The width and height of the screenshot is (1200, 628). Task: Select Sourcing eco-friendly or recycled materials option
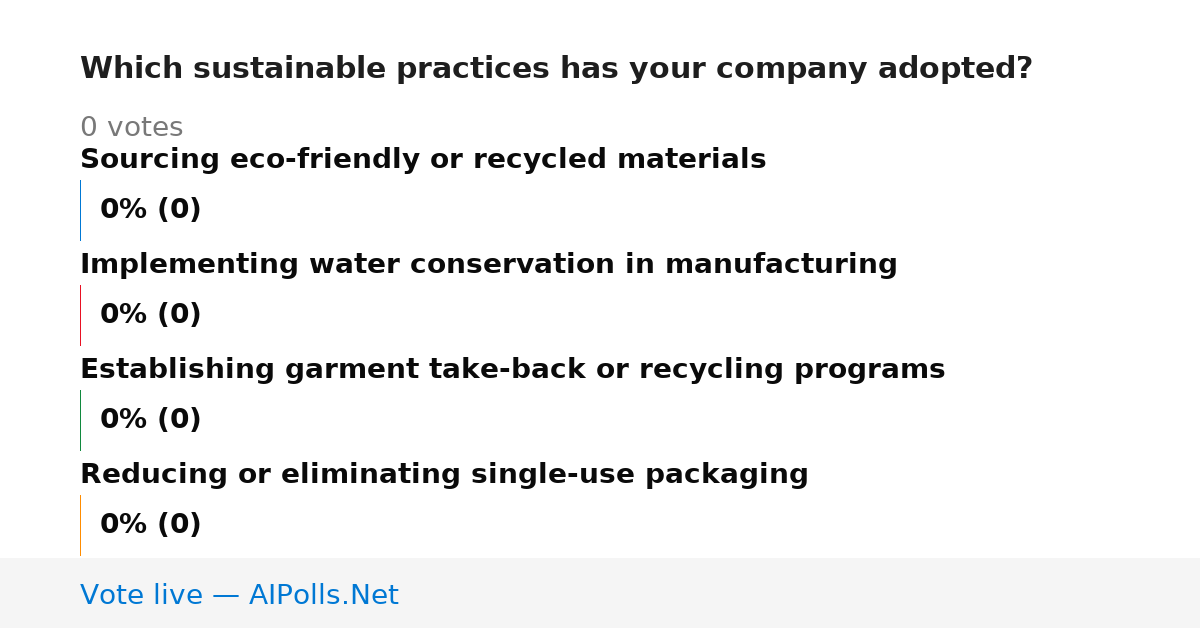(x=423, y=160)
